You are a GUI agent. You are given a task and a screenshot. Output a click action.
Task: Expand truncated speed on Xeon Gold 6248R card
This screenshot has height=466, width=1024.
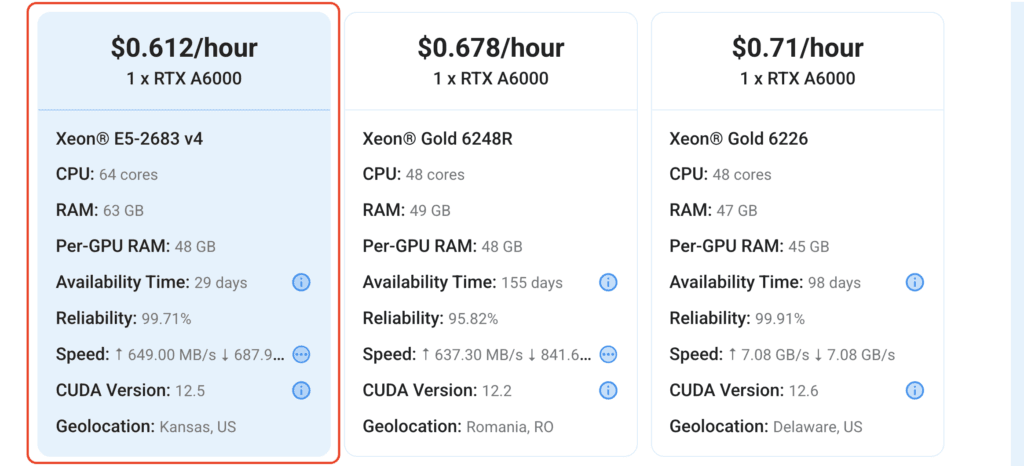(608, 354)
